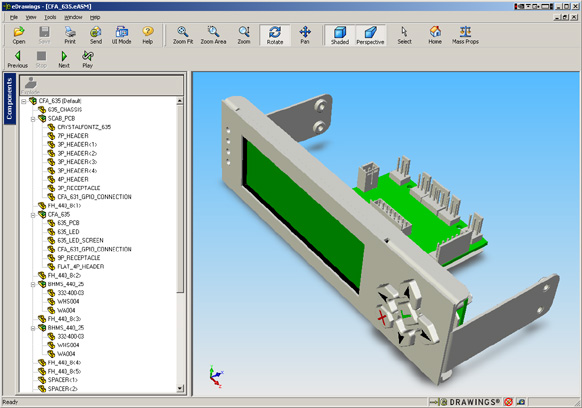Select 3P_HEADER<1> component
The height and width of the screenshot is (408, 582).
pos(77,144)
